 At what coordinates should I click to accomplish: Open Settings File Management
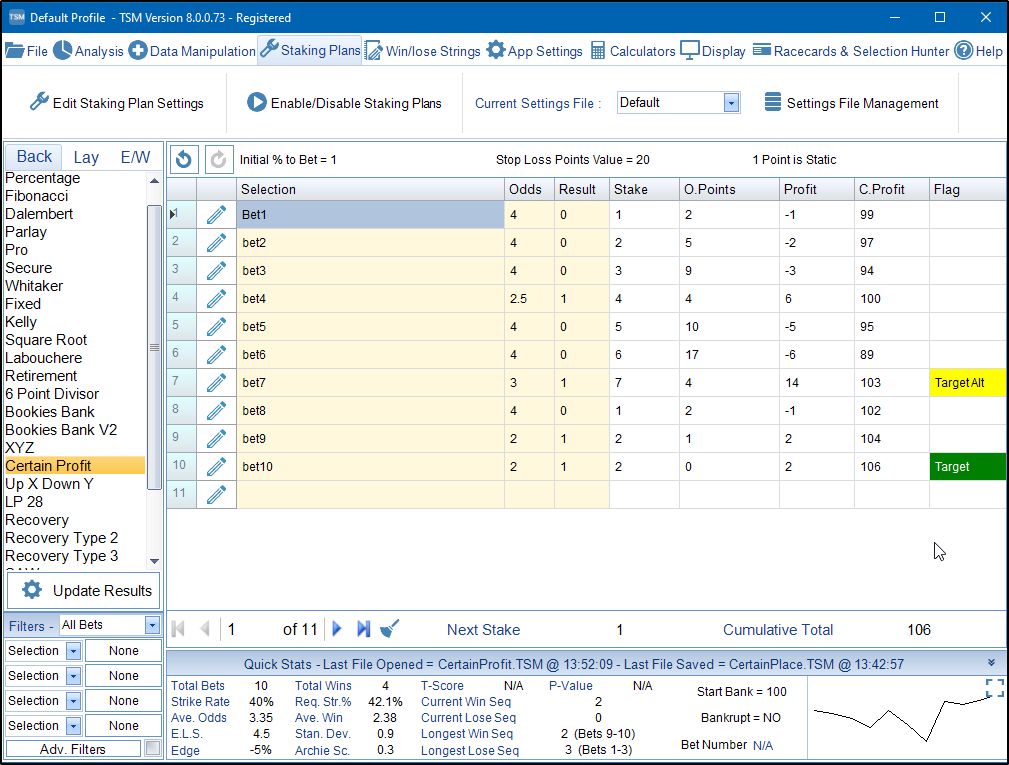click(851, 103)
